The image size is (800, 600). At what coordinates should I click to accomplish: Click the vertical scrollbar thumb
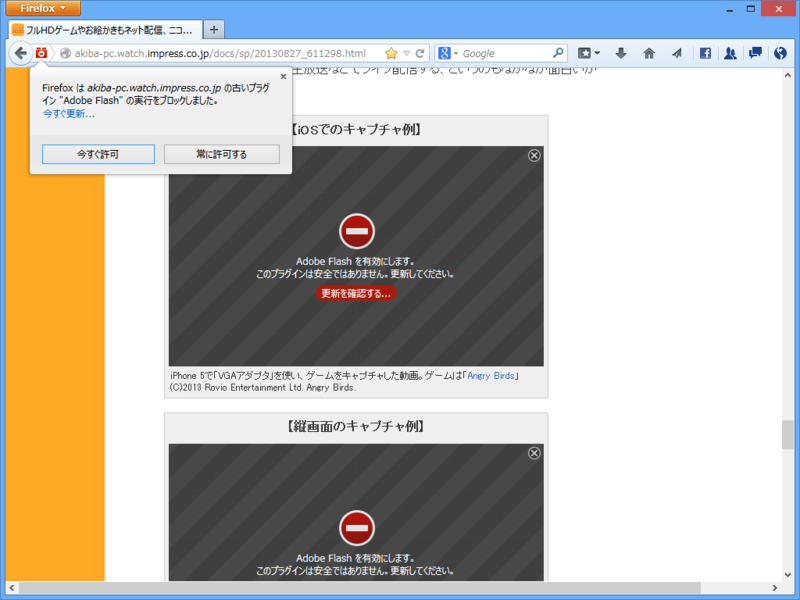tap(788, 435)
